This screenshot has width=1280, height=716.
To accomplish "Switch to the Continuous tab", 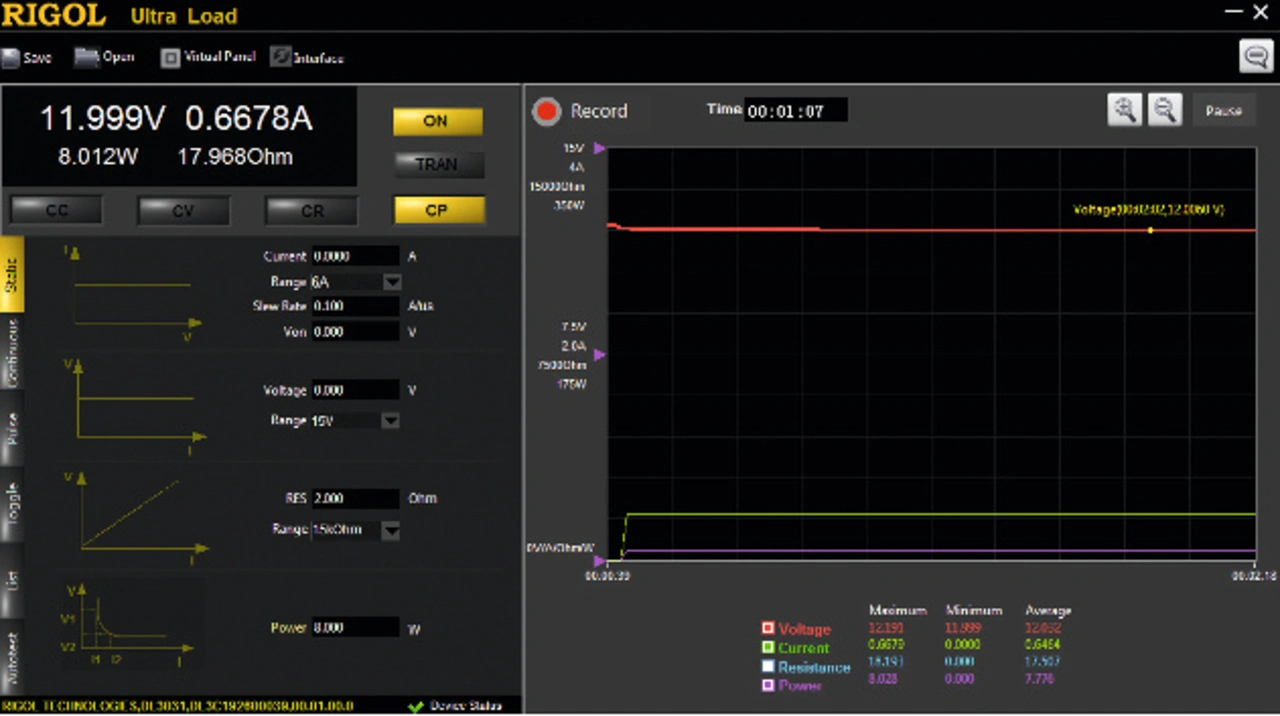I will [x=11, y=352].
